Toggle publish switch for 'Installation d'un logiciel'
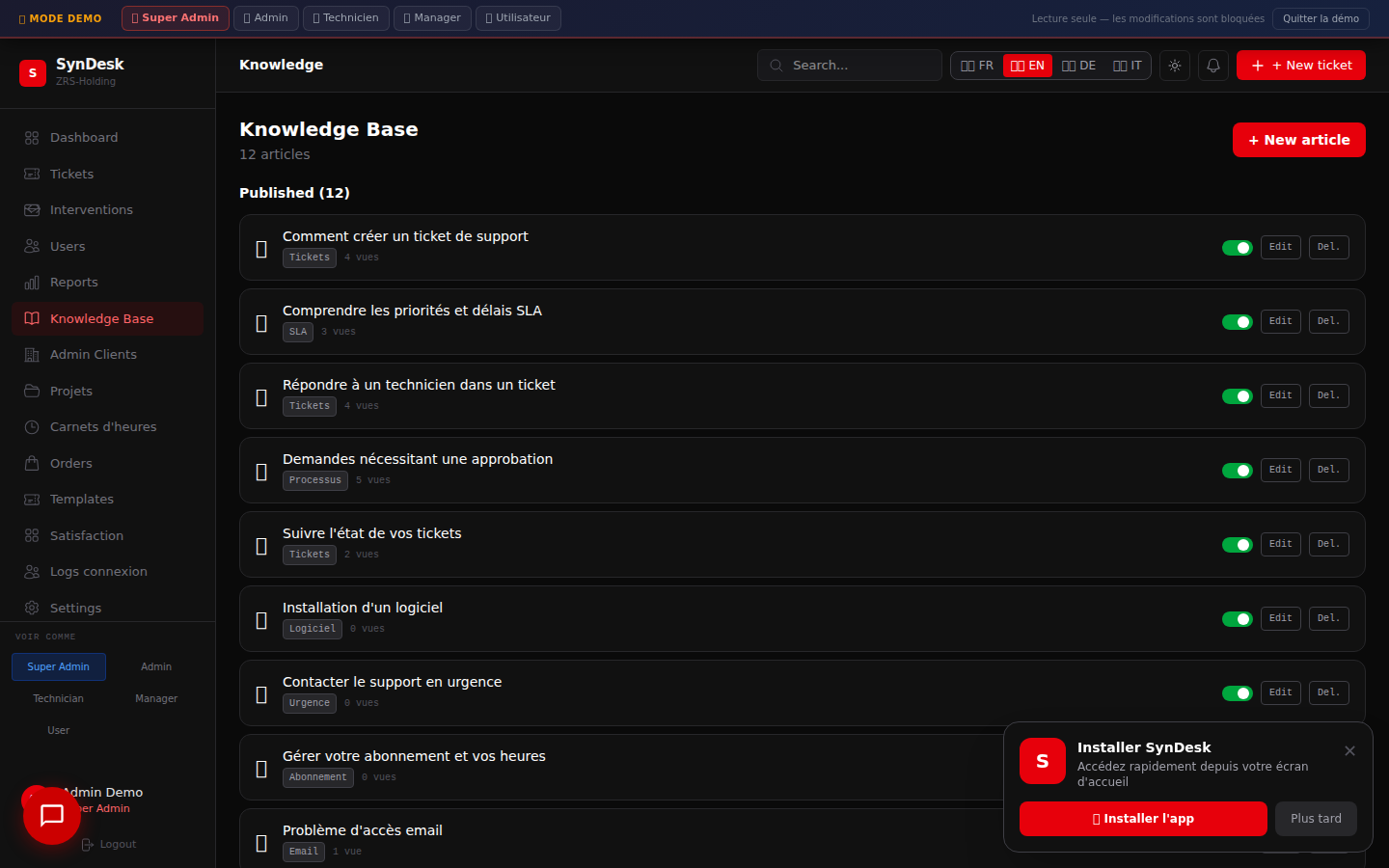The width and height of the screenshot is (1389, 868). pyautogui.click(x=1237, y=619)
